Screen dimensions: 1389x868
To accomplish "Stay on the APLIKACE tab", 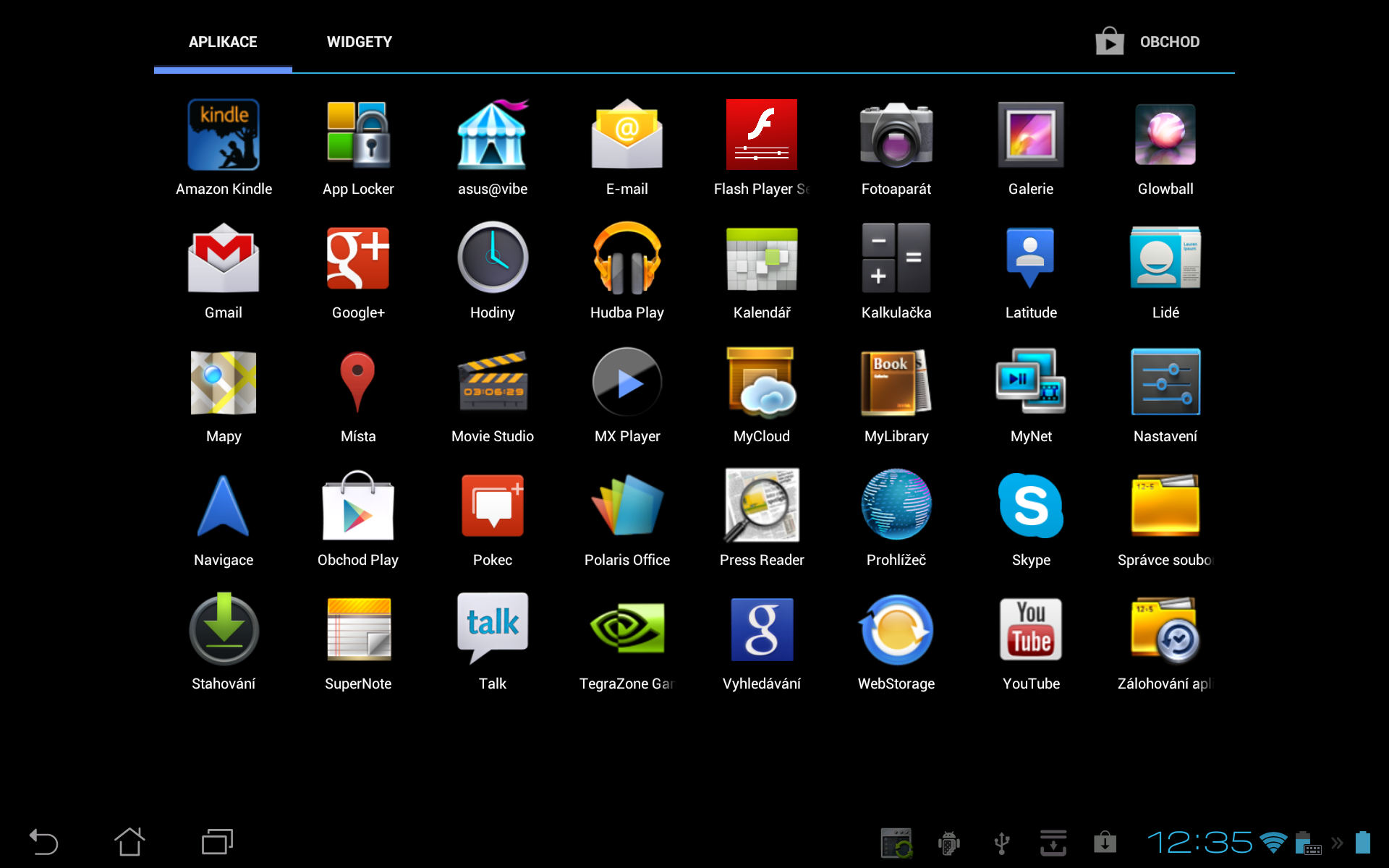I will 222,42.
